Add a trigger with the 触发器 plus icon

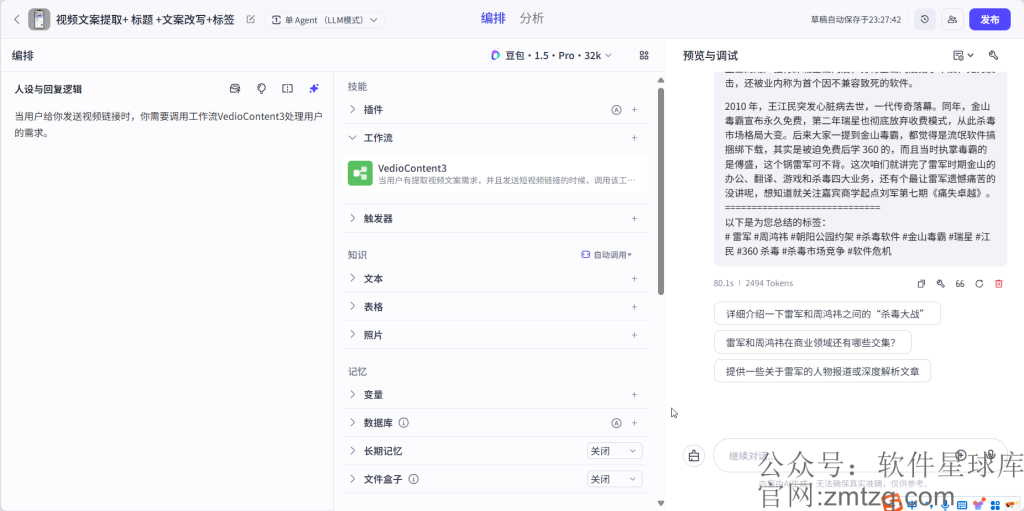(x=634, y=218)
